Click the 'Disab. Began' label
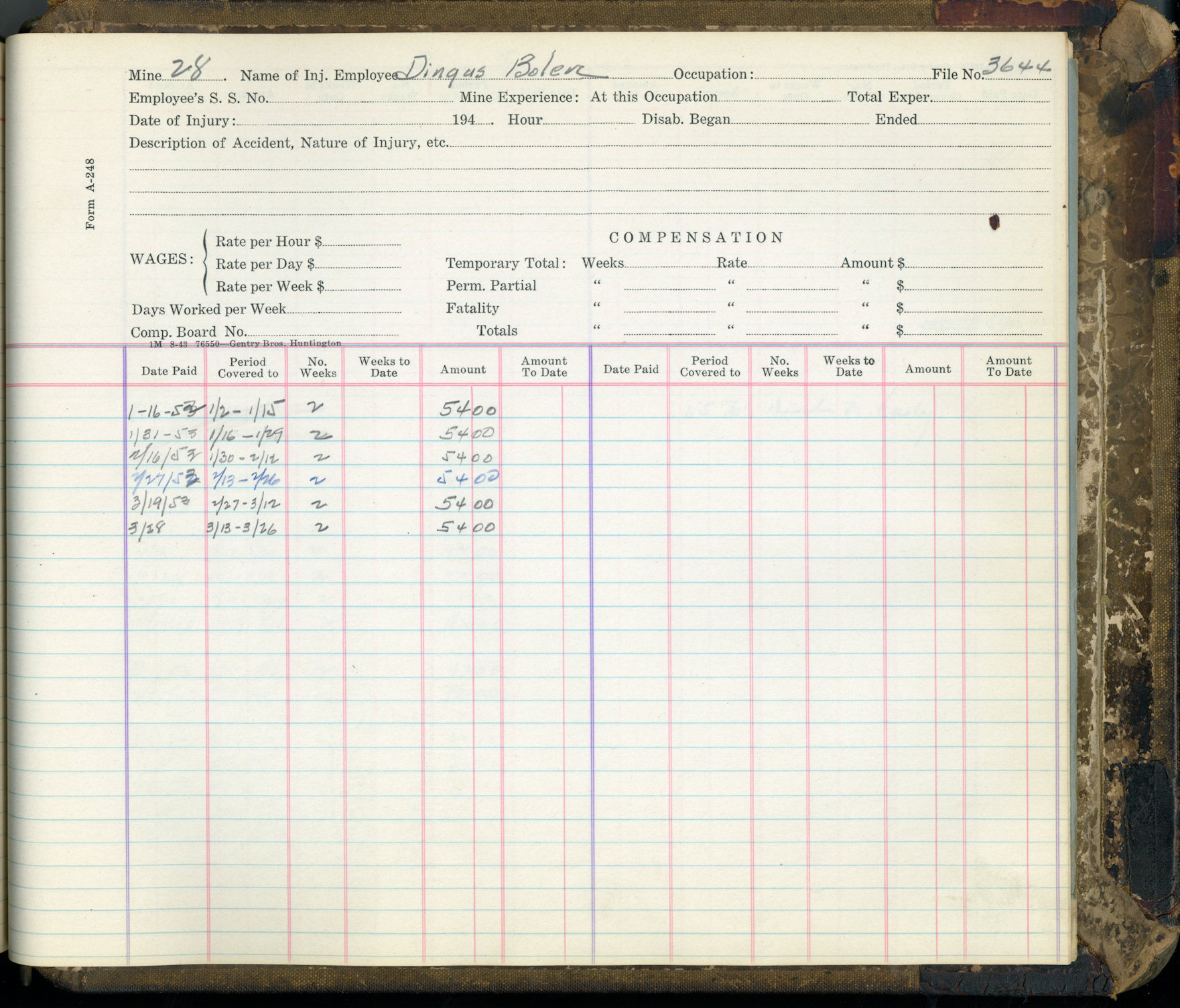Screen dimensions: 1180x1008 [686, 120]
